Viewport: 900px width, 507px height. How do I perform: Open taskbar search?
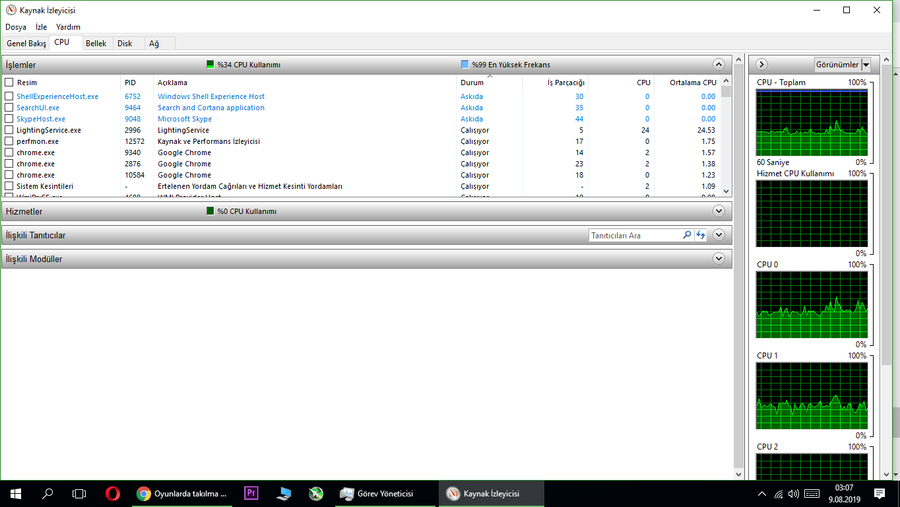[48, 493]
